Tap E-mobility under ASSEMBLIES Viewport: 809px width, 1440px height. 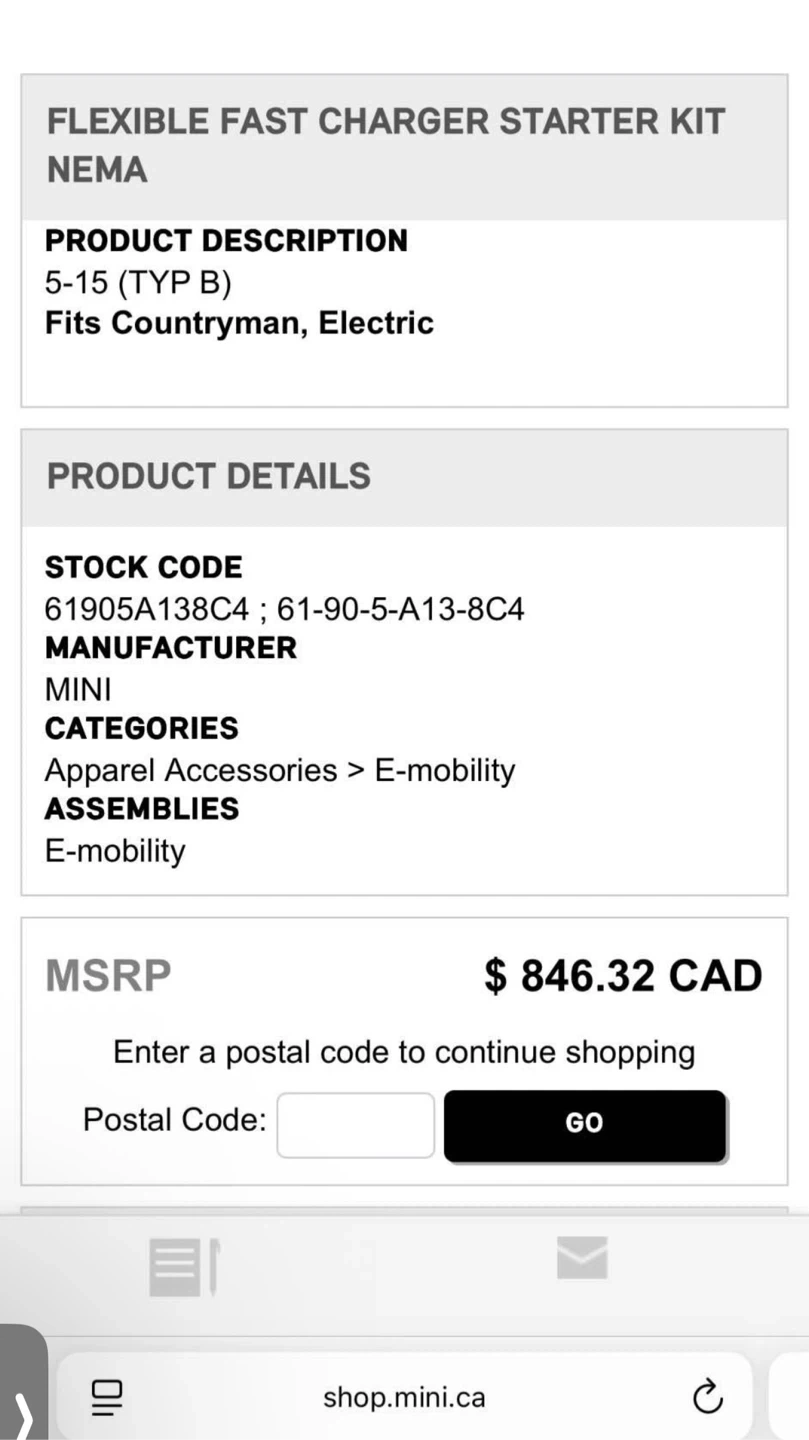115,851
